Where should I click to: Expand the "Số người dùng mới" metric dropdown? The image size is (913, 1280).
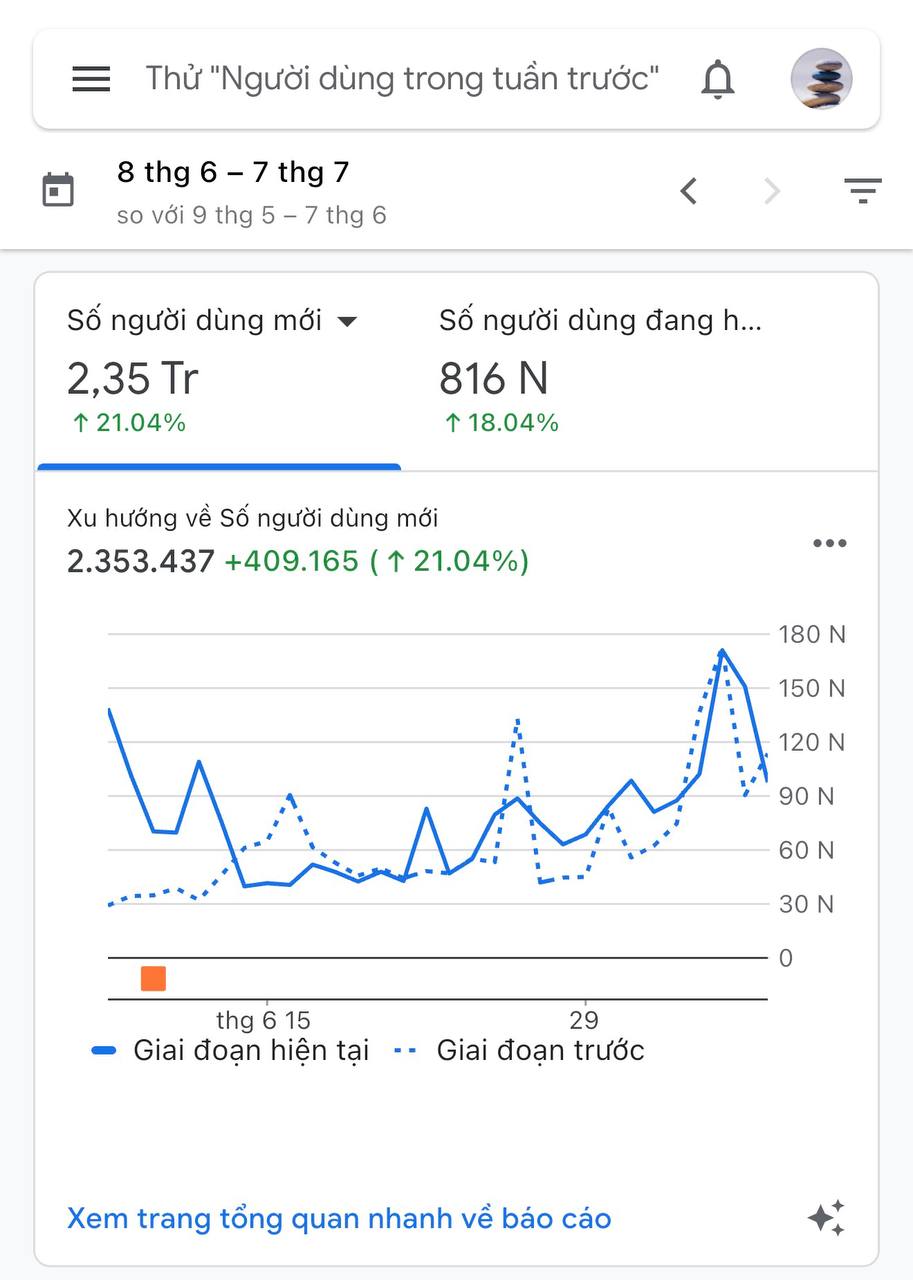(347, 321)
